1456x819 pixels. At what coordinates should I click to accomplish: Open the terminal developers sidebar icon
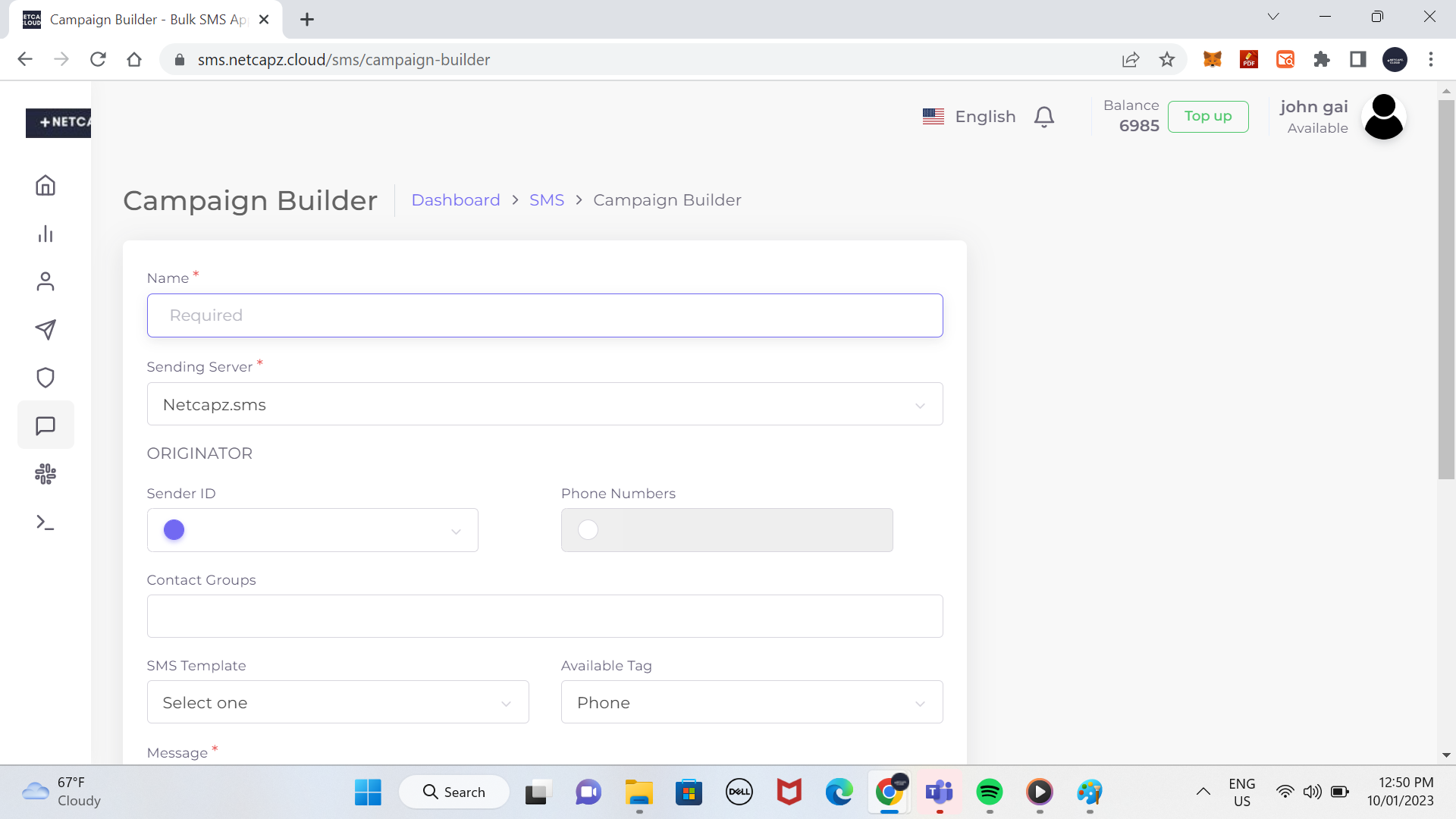click(45, 522)
